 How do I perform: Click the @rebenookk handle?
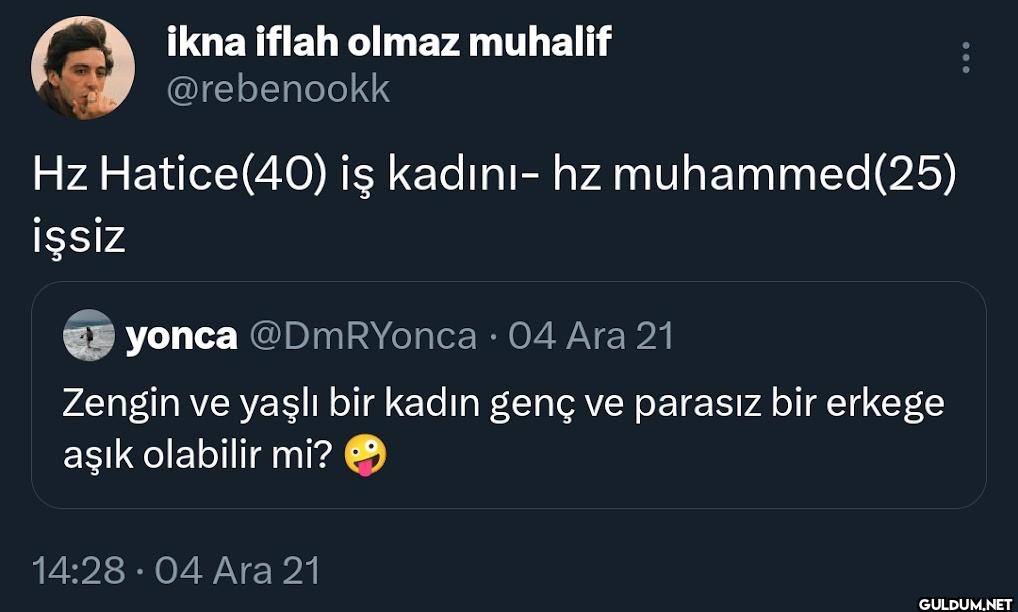coord(277,90)
